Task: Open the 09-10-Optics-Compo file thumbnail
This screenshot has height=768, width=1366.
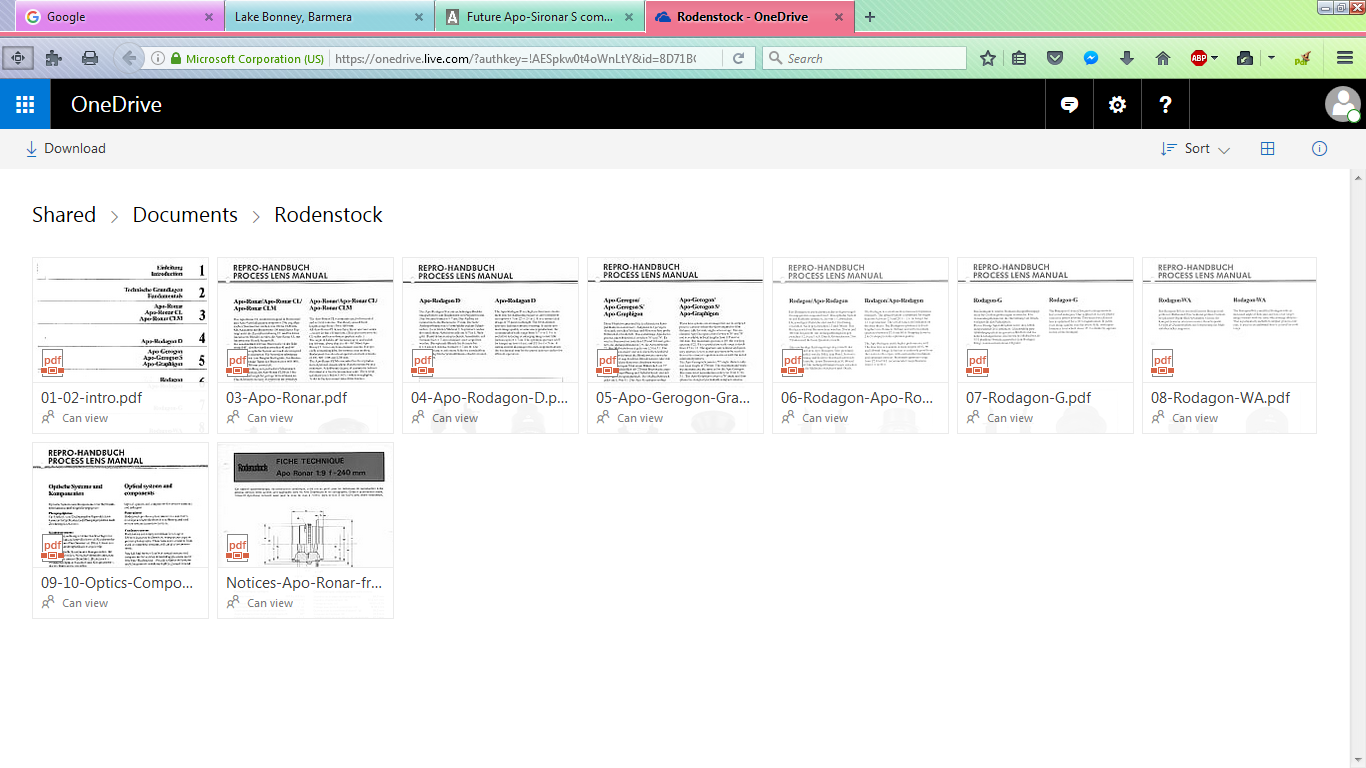Action: (120, 505)
